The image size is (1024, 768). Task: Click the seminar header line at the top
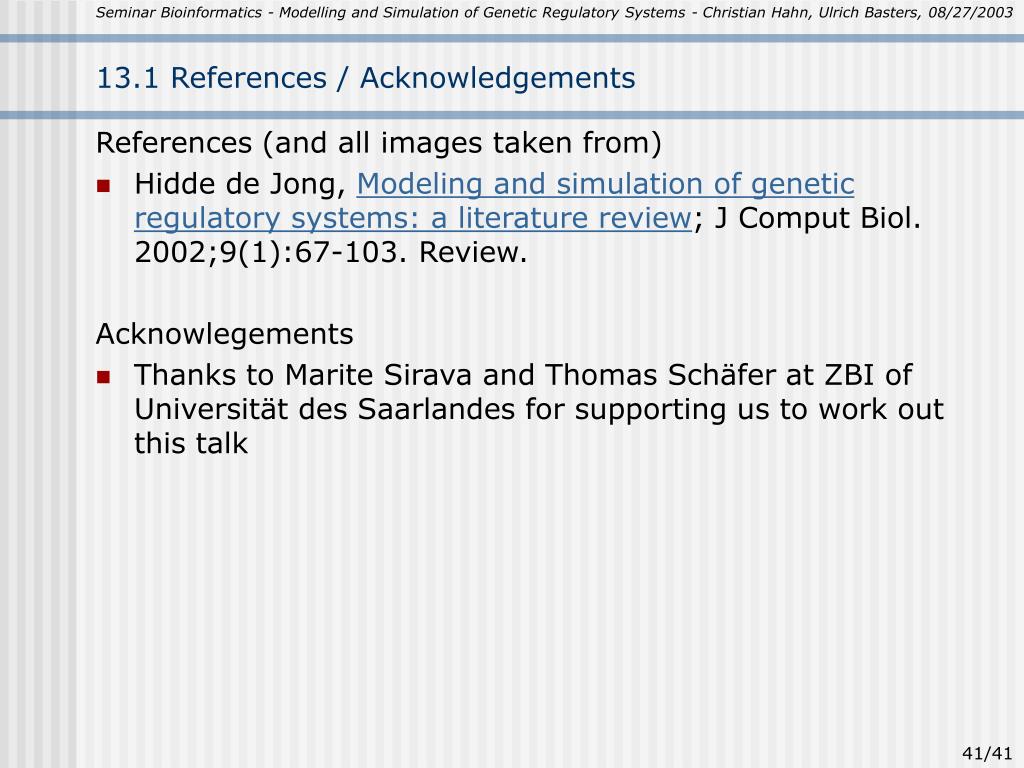554,12
